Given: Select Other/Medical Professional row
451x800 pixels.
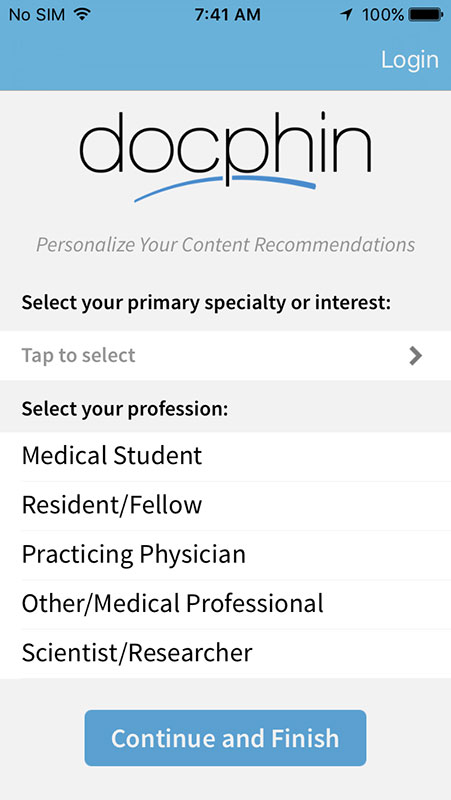Looking at the screenshot, I should (226, 604).
